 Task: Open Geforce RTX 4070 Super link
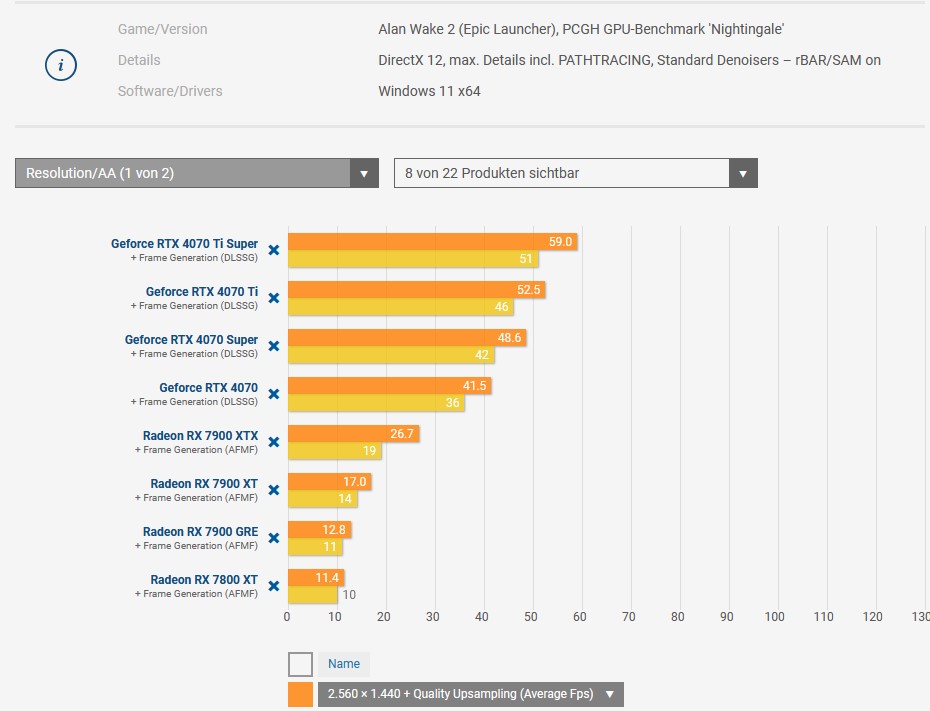pyautogui.click(x=192, y=340)
